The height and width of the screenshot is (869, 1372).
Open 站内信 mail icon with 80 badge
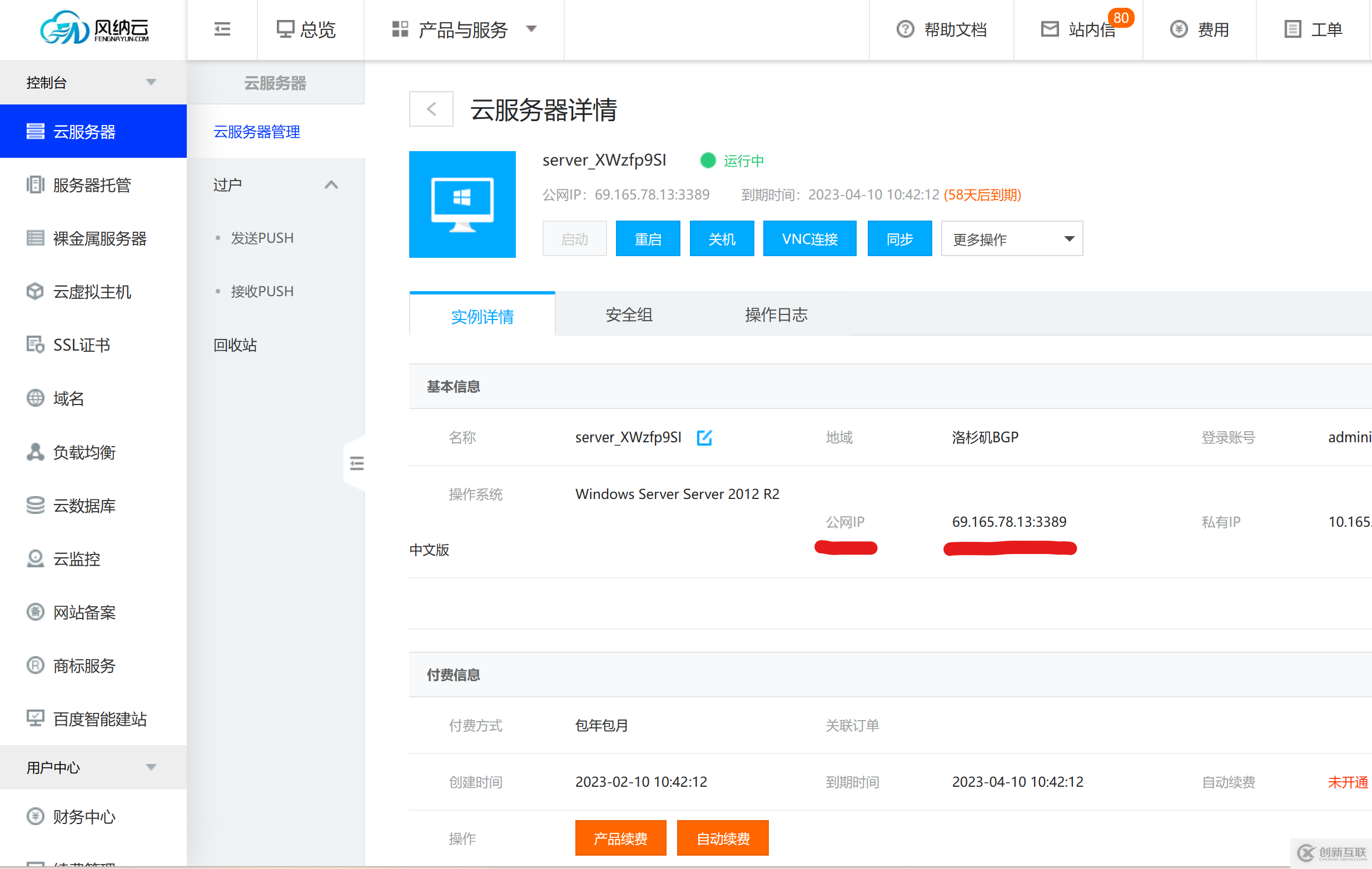(1050, 29)
